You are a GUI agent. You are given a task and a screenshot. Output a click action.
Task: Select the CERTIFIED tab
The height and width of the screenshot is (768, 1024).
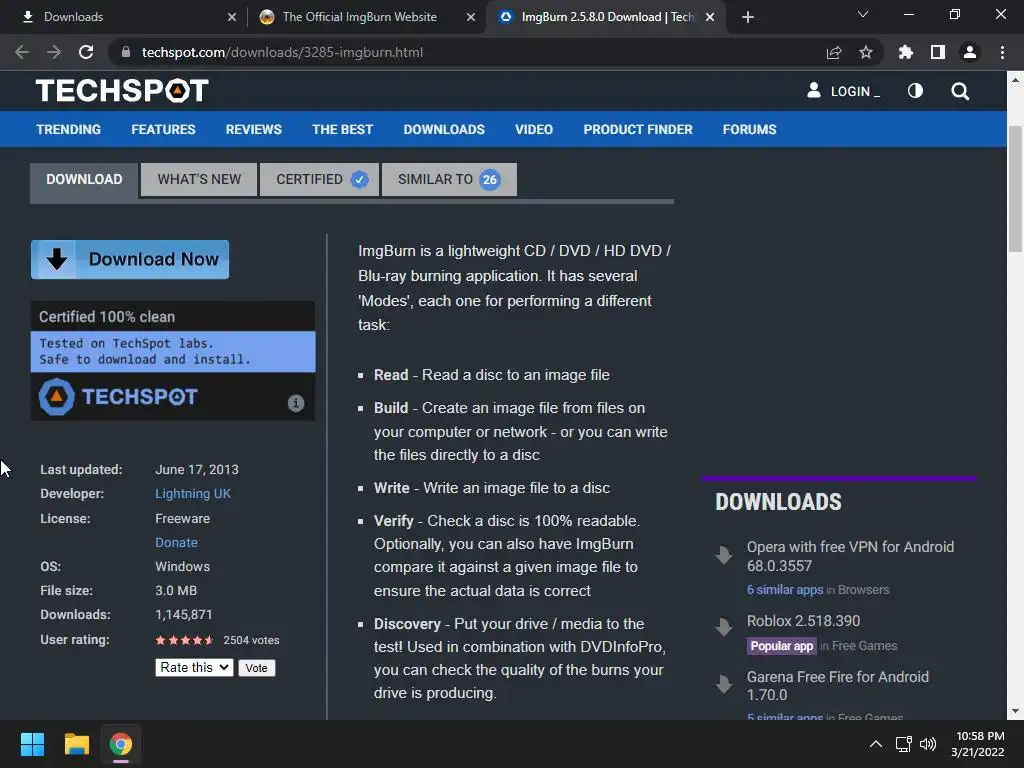319,180
